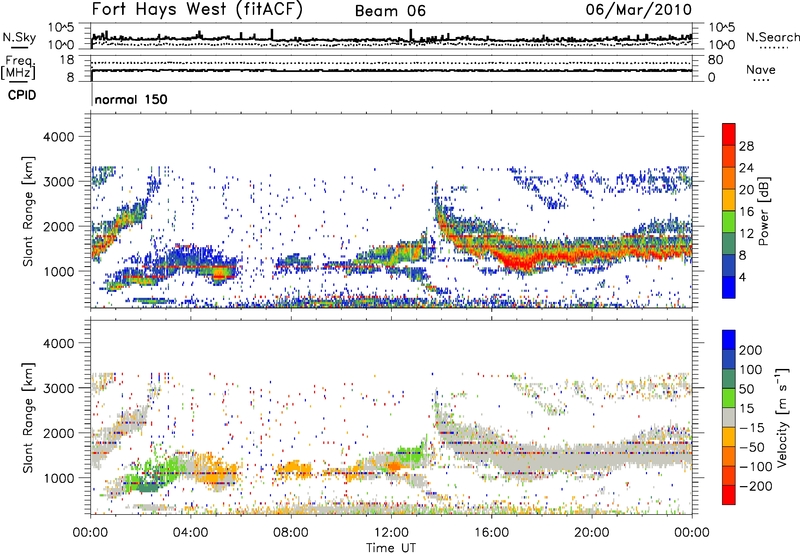Click "Slant Range [km]" label of the velocity panel
Viewport: 800px width, 554px height.
coord(28,417)
